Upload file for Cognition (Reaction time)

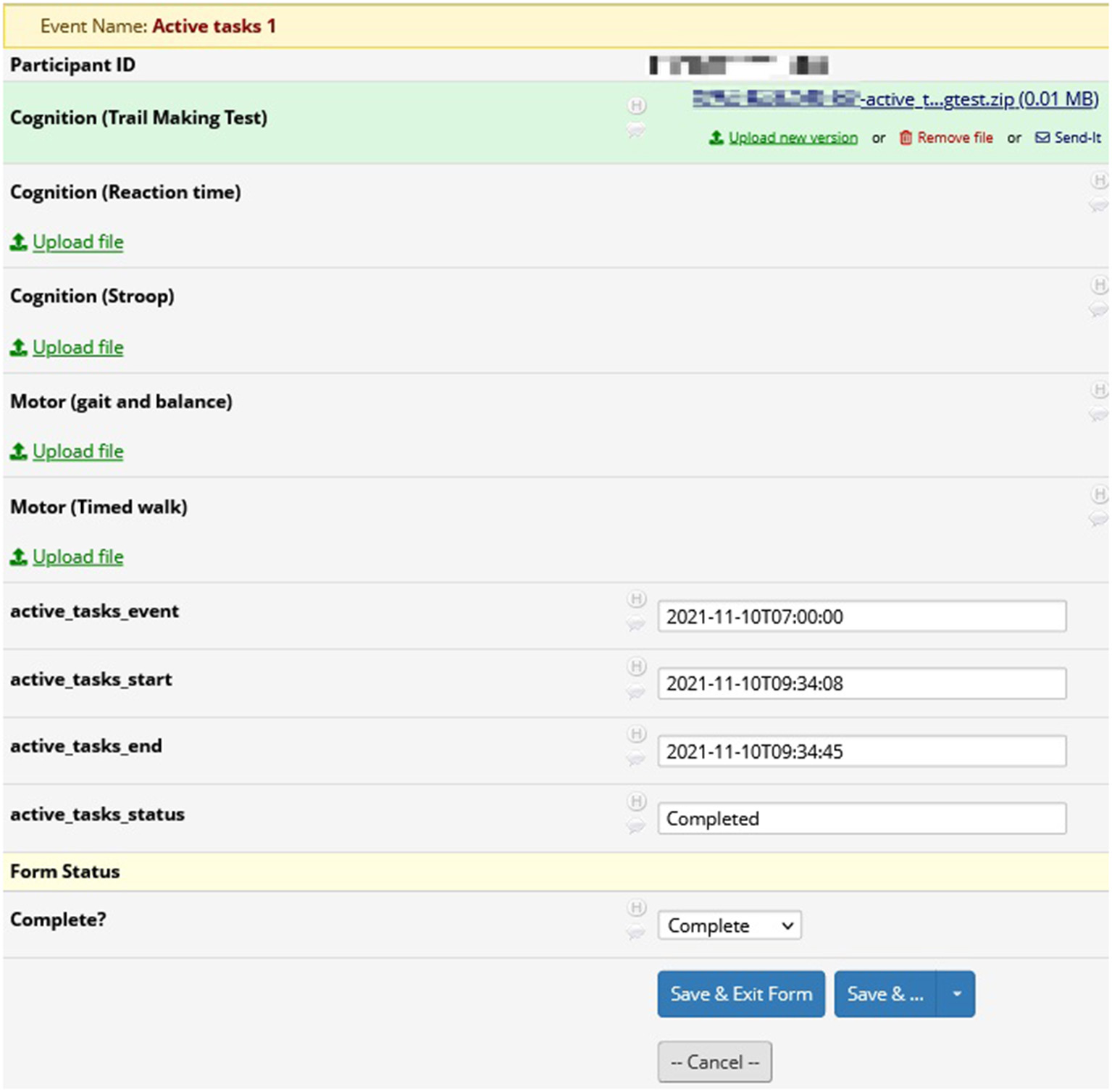78,242
